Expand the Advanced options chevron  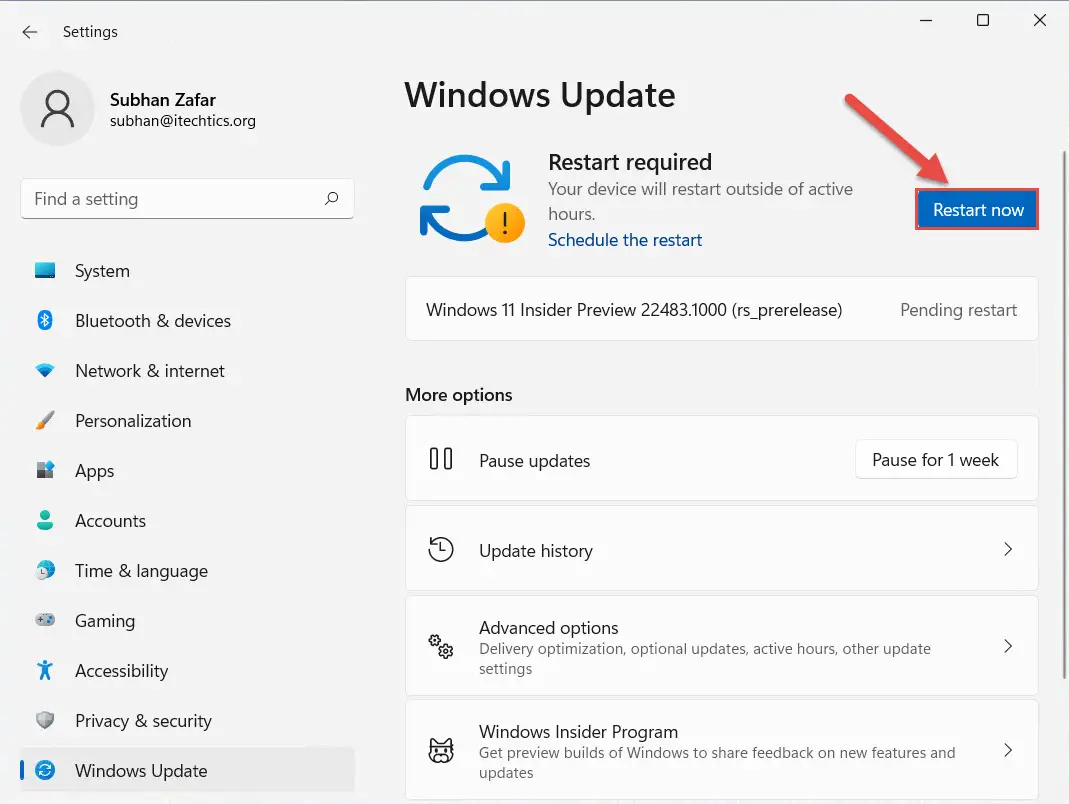1008,646
